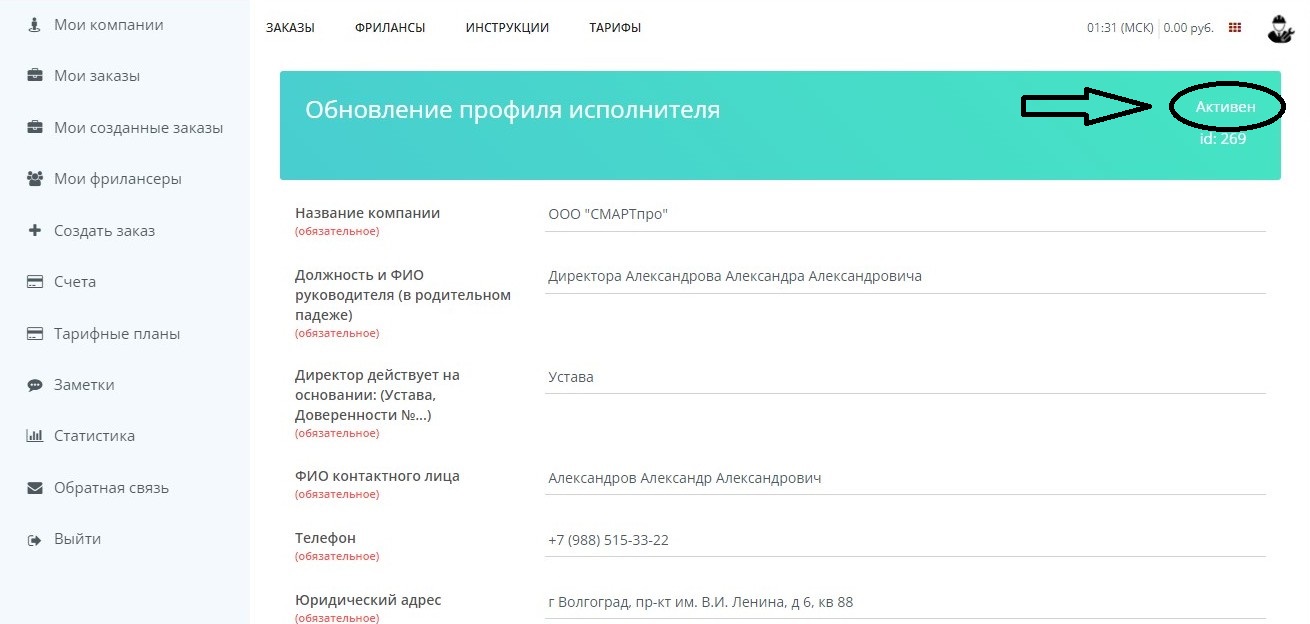
Task: Click the Название компании input field
Action: [904, 215]
